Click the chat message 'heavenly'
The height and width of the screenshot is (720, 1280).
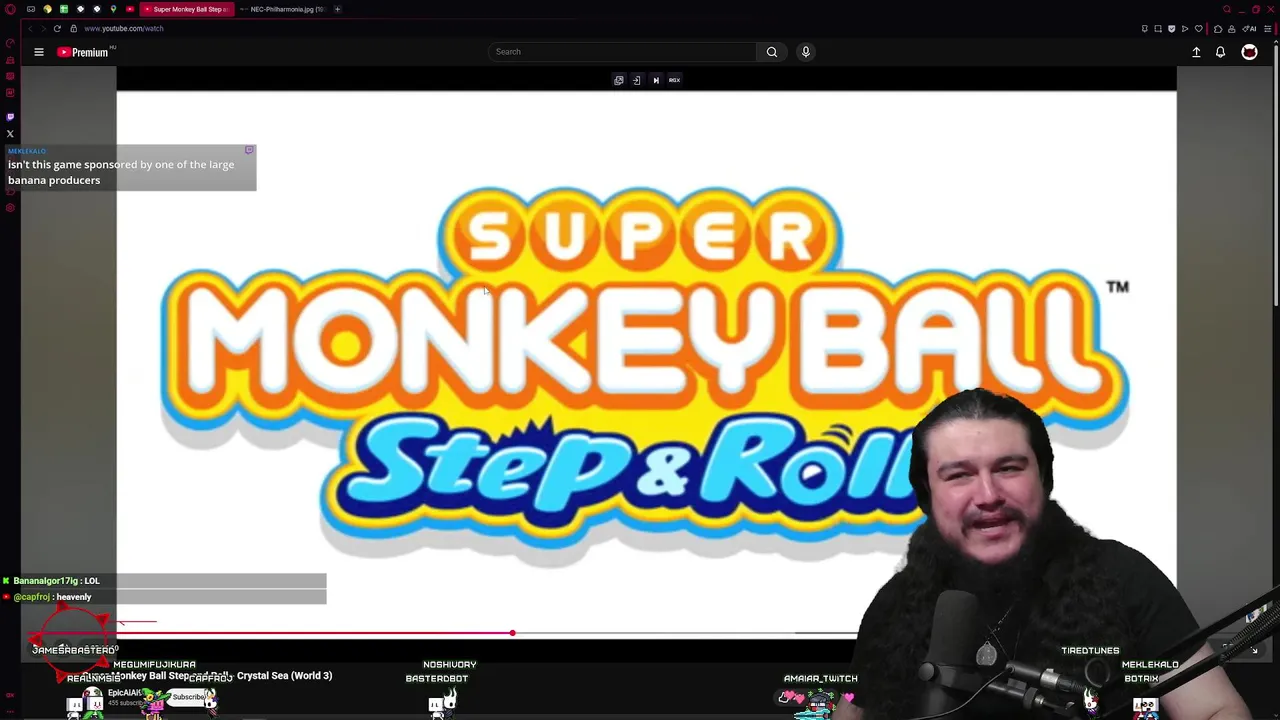(x=74, y=597)
